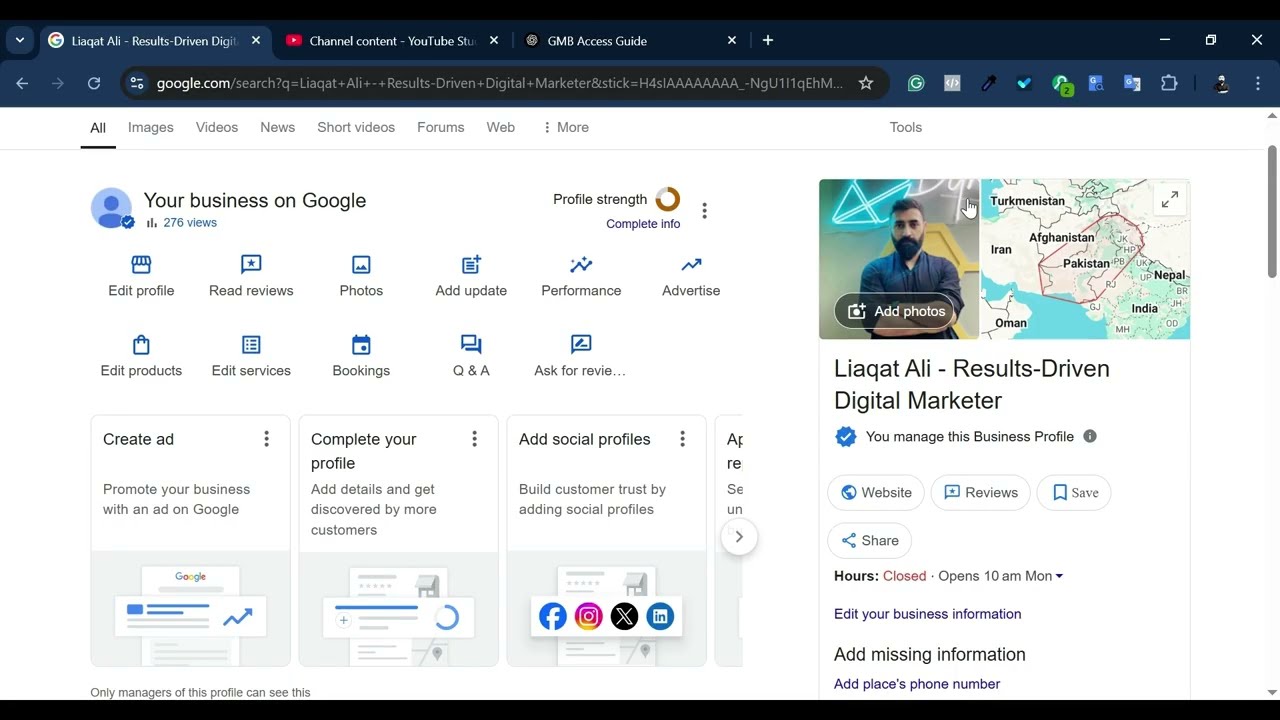Expand the More search filters menu
The image size is (1280, 720).
coord(565,127)
